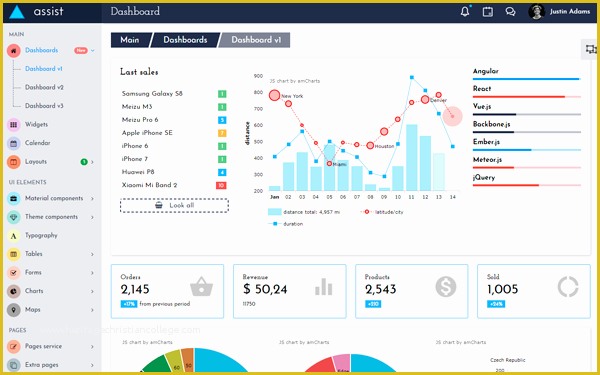This screenshot has width=600, height=375.
Task: Click the Revenue bar chart icon
Action: click(323, 287)
